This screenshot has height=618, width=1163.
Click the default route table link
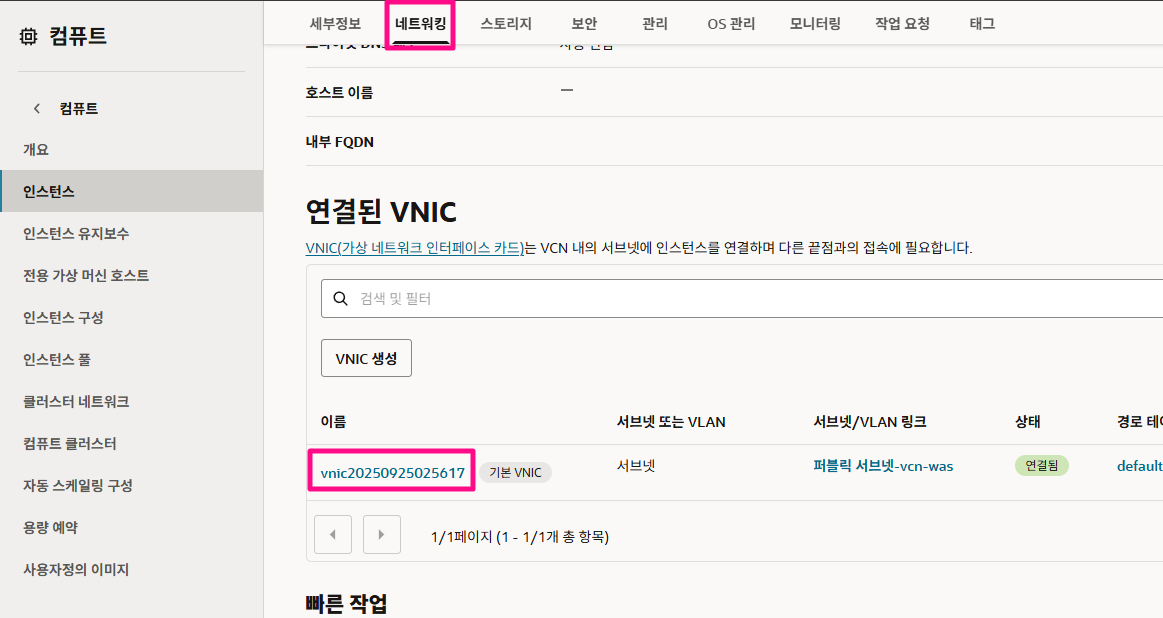pyautogui.click(x=1140, y=465)
